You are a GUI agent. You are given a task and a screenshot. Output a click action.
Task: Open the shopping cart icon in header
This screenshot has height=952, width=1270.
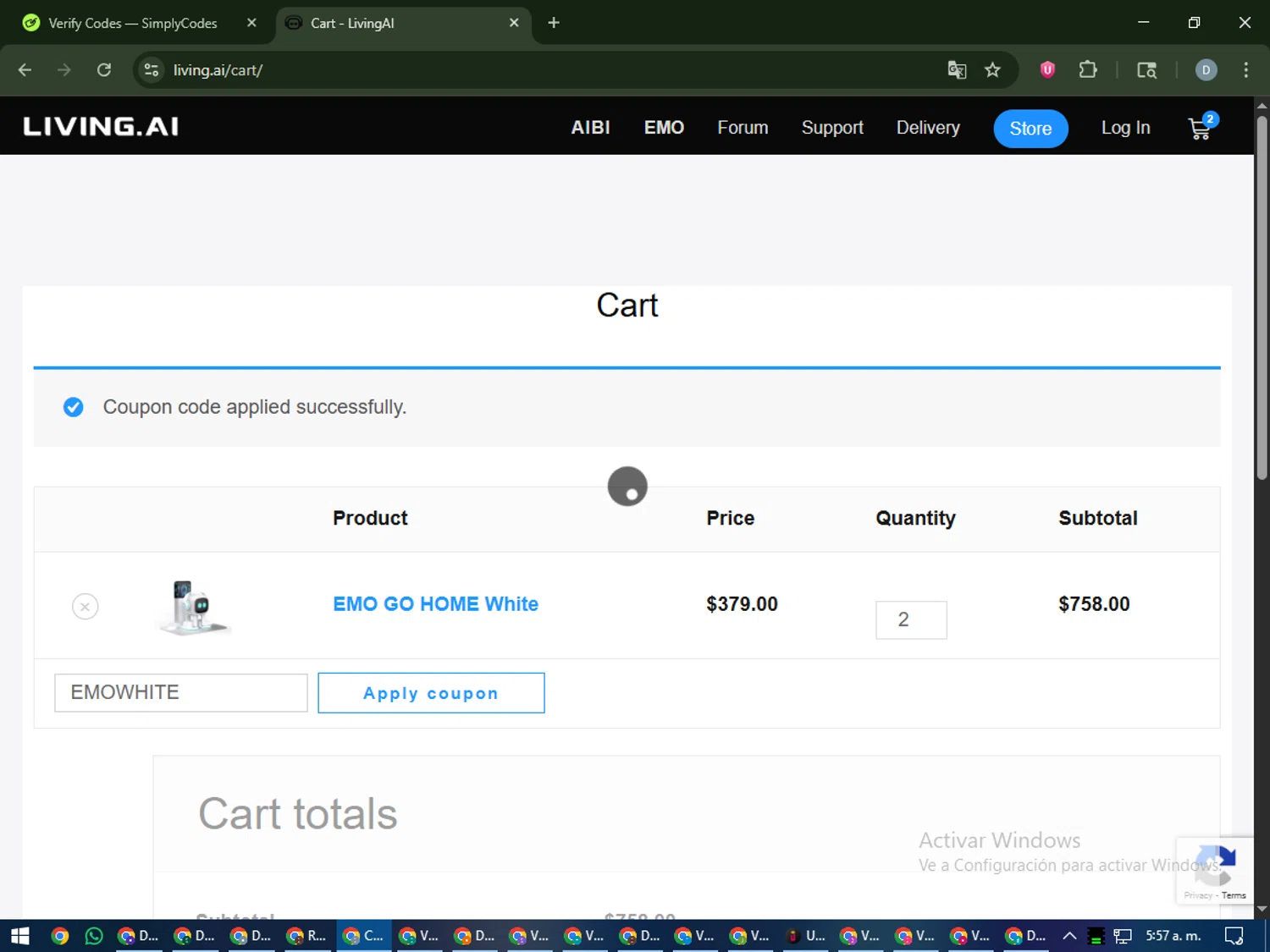[1201, 127]
